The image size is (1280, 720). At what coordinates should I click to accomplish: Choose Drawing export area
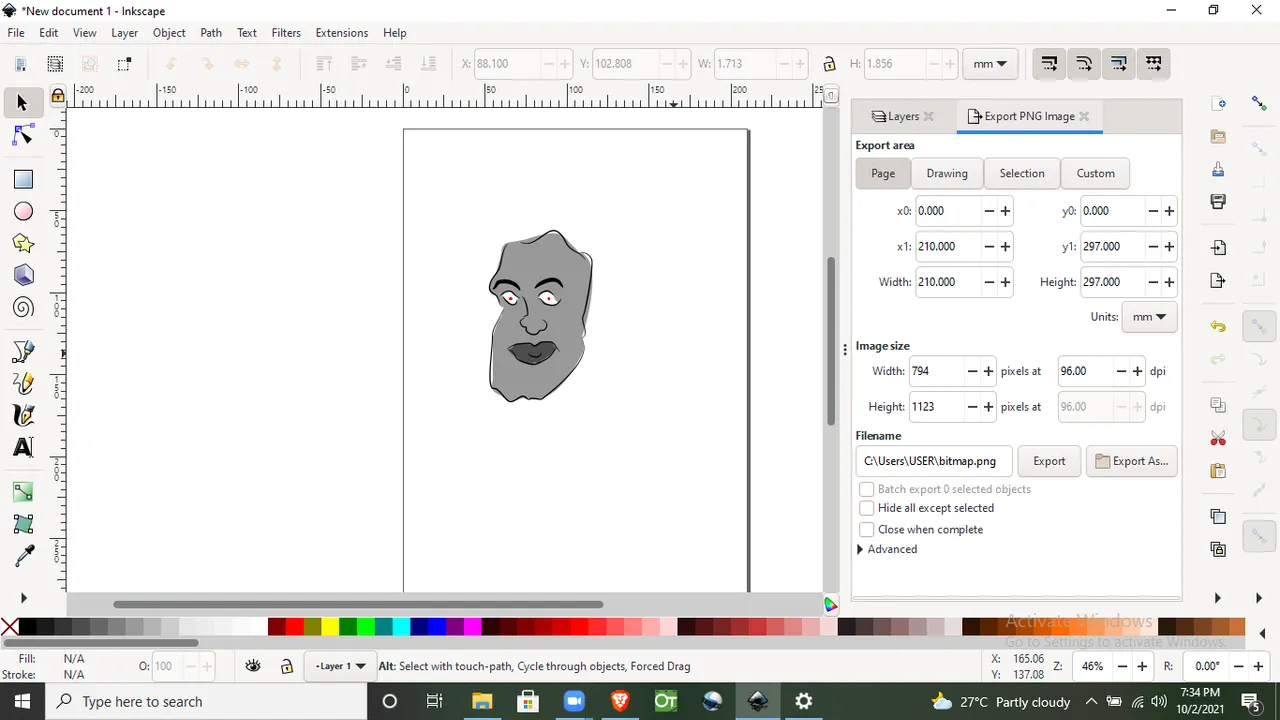tap(947, 173)
